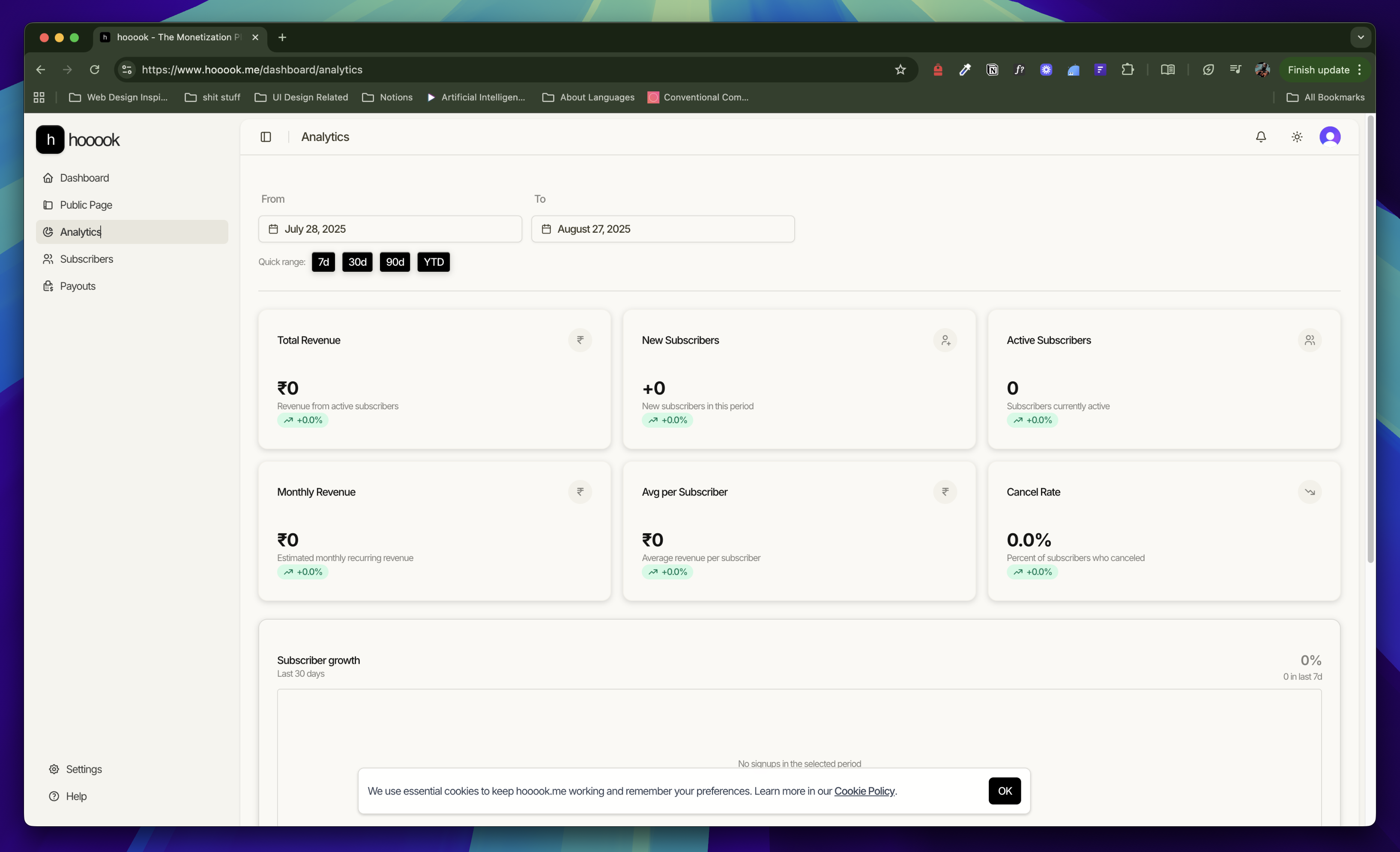
Task: Click the Cancel Rate trend-down icon
Action: (1309, 492)
